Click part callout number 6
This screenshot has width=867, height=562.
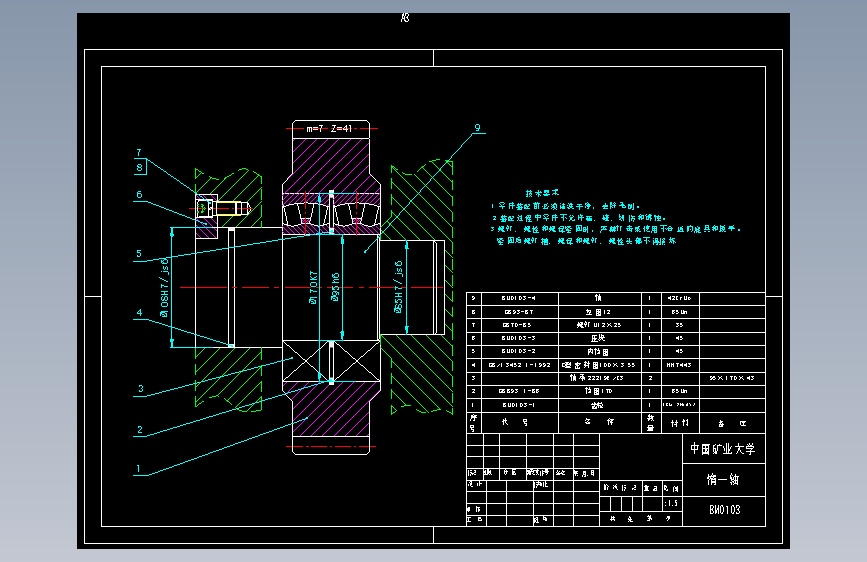[139, 195]
